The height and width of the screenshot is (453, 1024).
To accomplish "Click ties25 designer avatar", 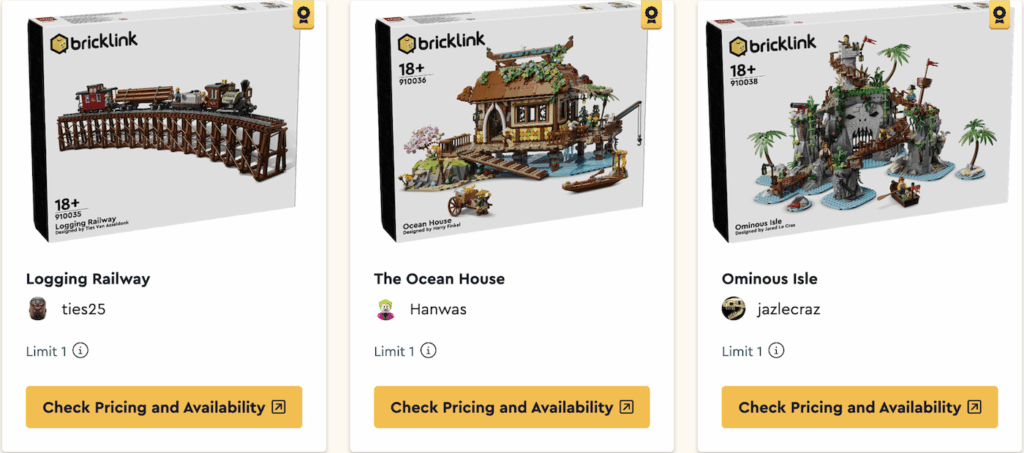I will 38,309.
